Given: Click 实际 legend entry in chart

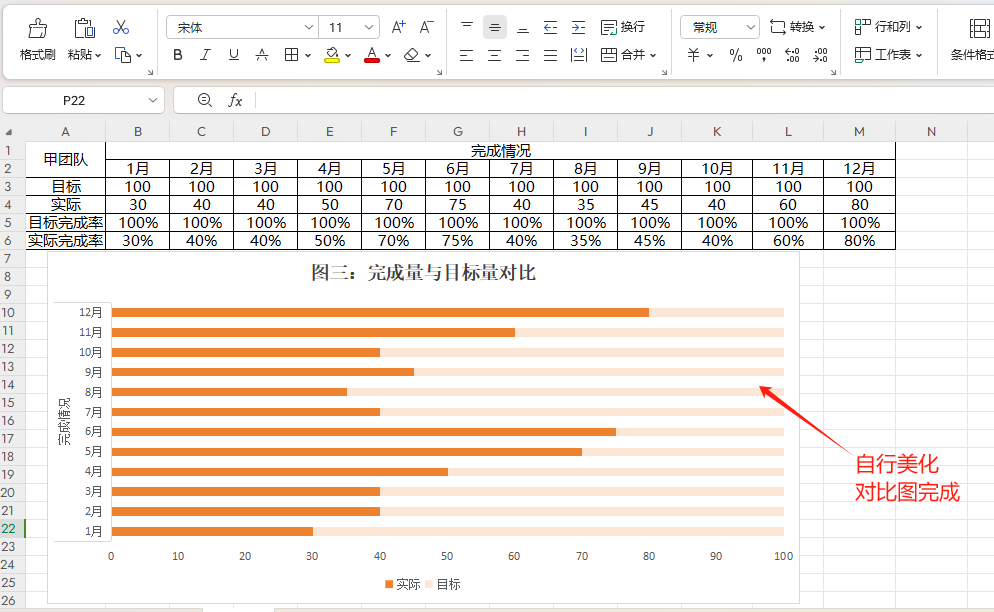Looking at the screenshot, I should coord(403,584).
